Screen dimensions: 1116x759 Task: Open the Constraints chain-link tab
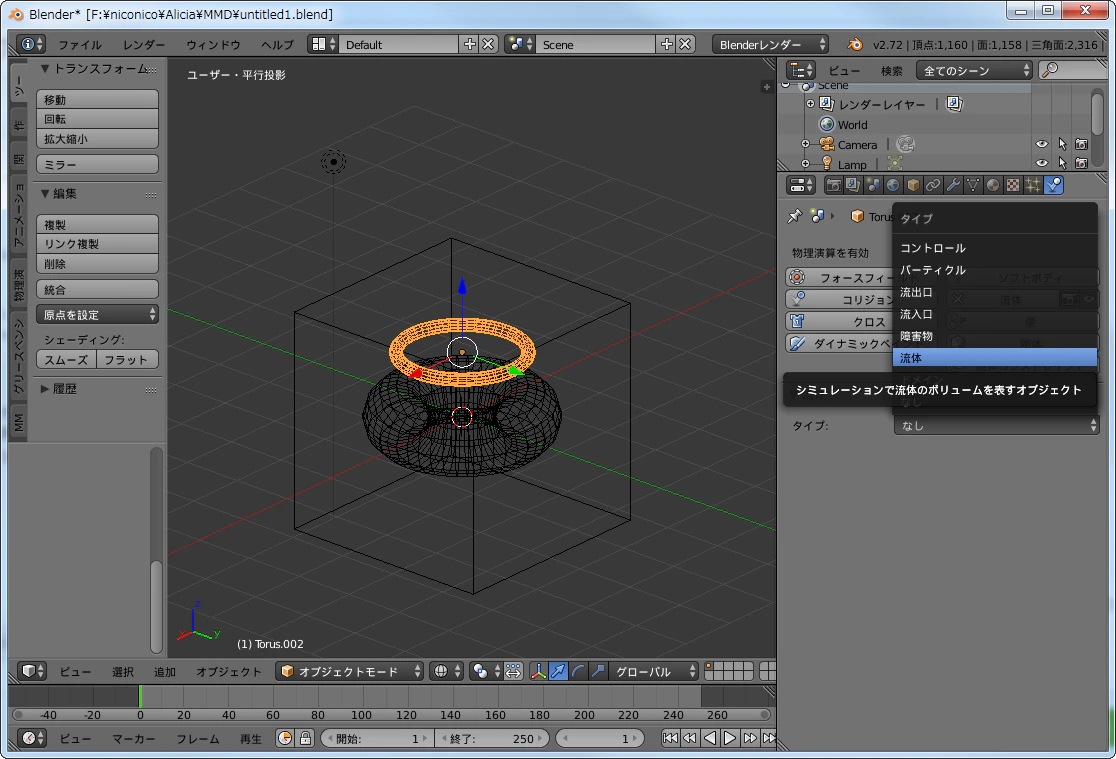[x=932, y=185]
